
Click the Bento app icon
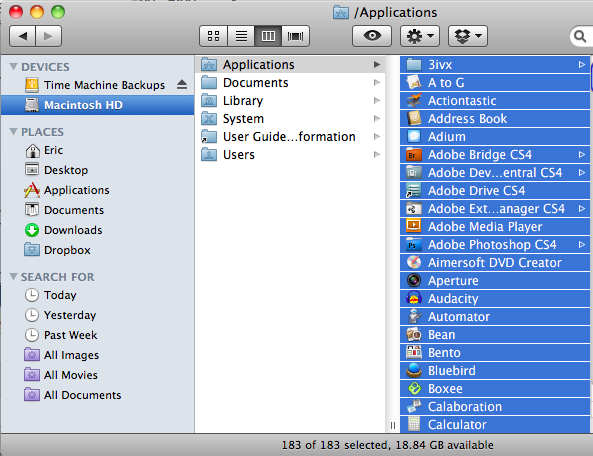coord(414,352)
